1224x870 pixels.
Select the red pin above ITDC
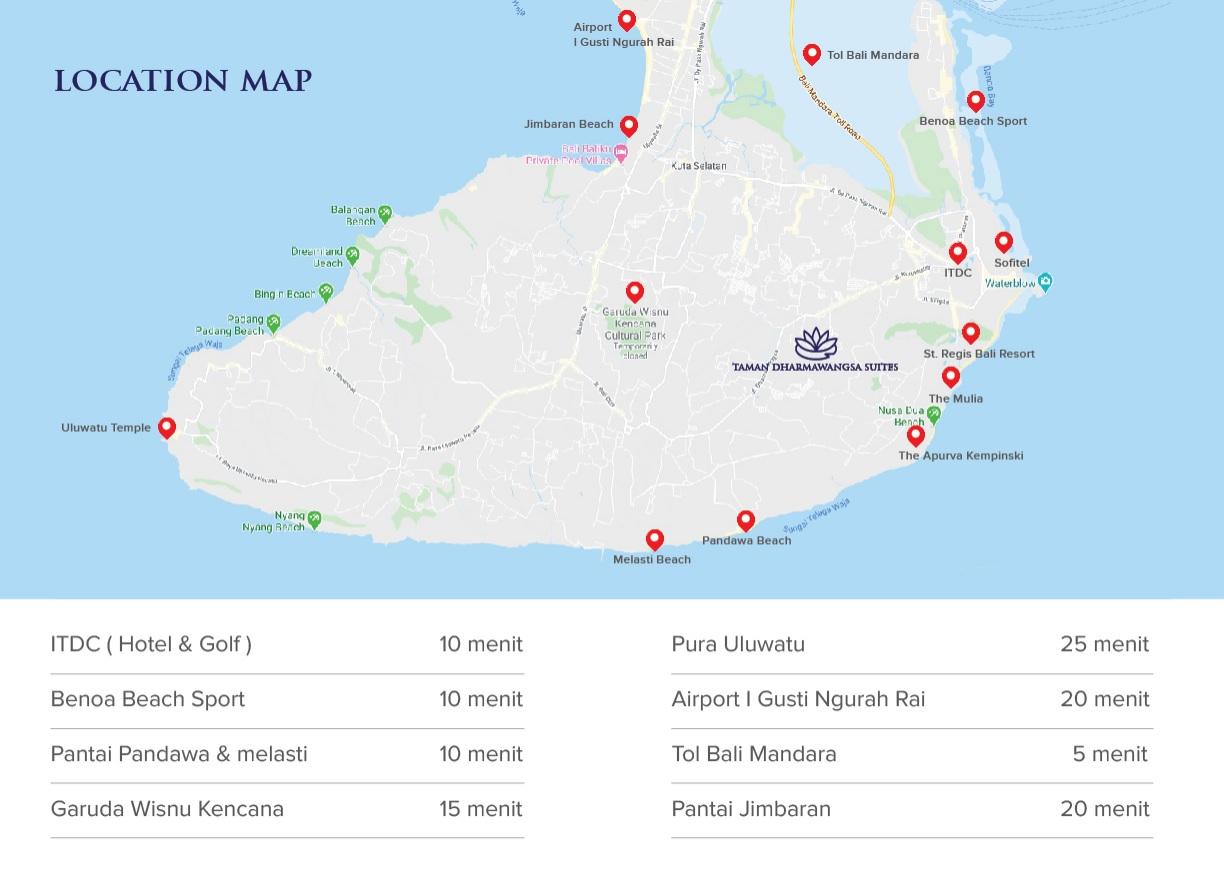(958, 253)
